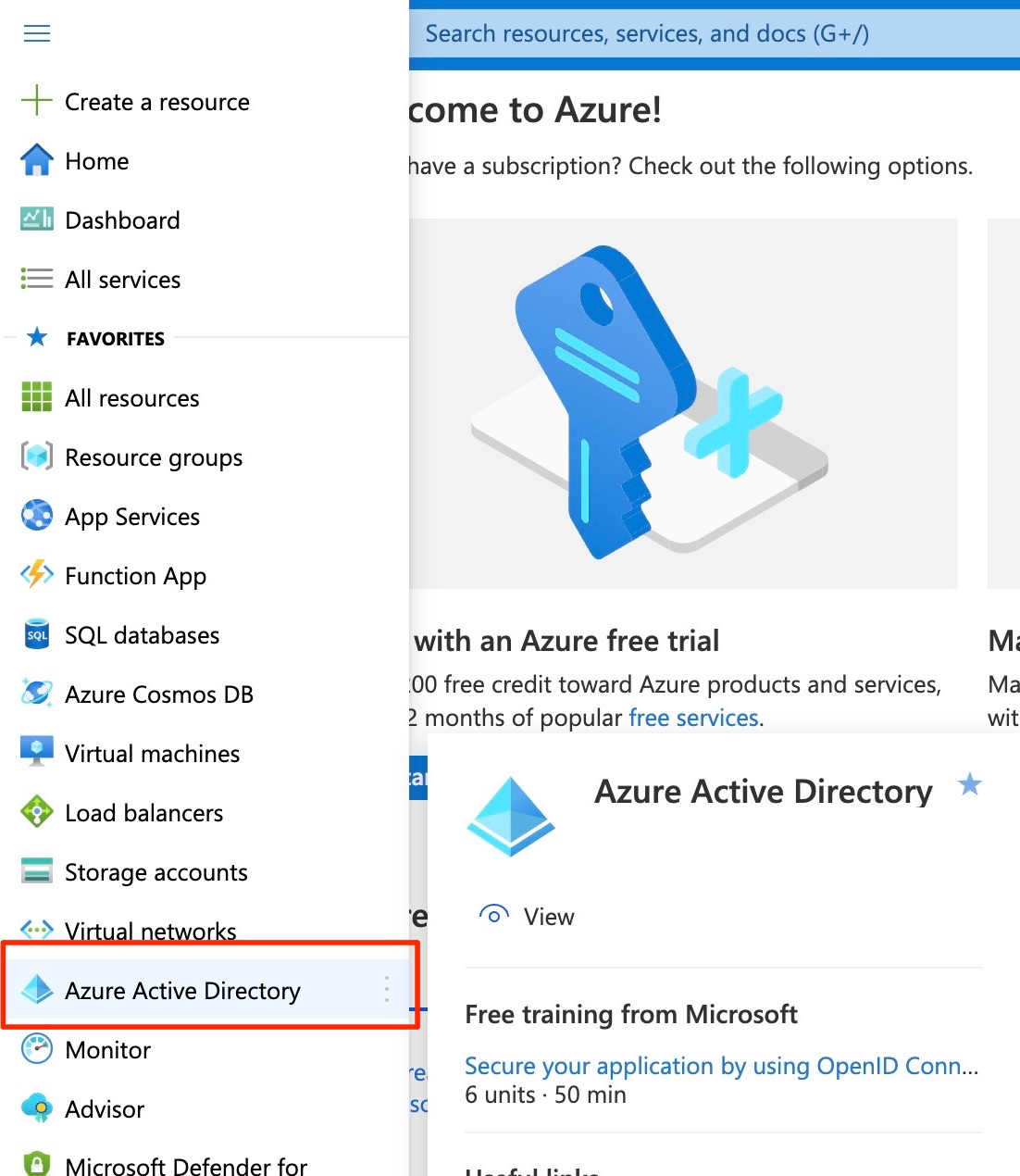
Task: Select Dashboard in the sidebar
Action: point(122,220)
